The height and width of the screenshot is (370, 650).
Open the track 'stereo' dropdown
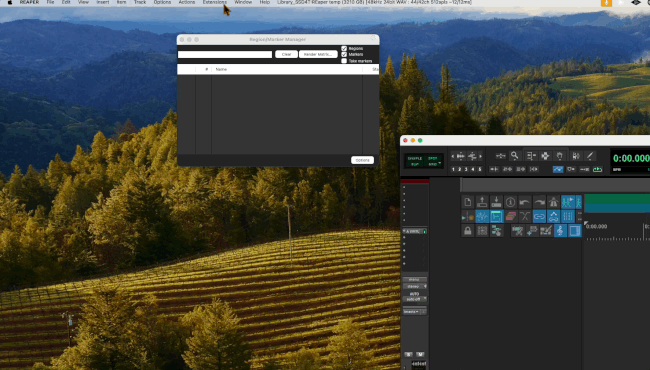click(x=415, y=286)
